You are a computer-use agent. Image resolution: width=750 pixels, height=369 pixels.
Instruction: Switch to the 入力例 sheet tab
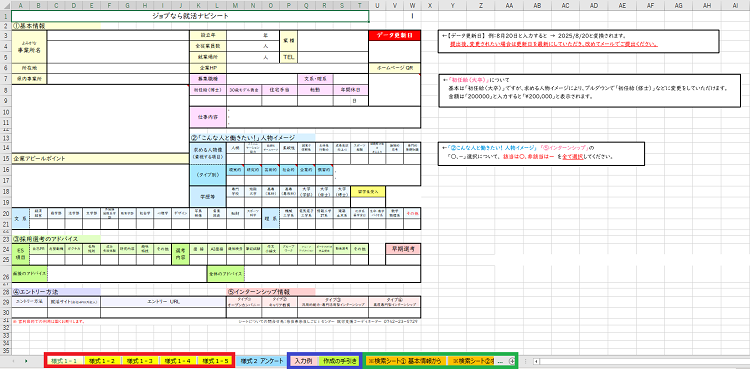point(304,361)
